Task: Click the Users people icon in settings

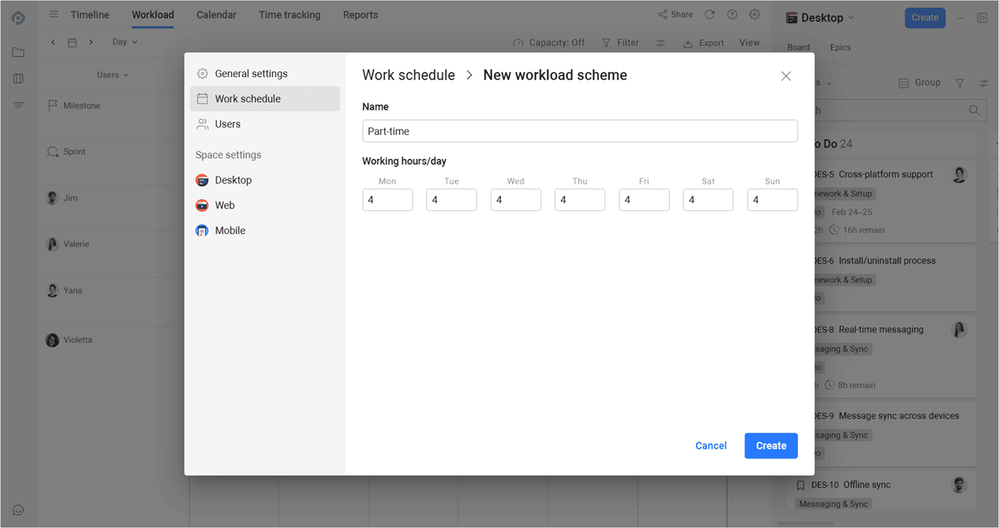Action: click(x=202, y=124)
